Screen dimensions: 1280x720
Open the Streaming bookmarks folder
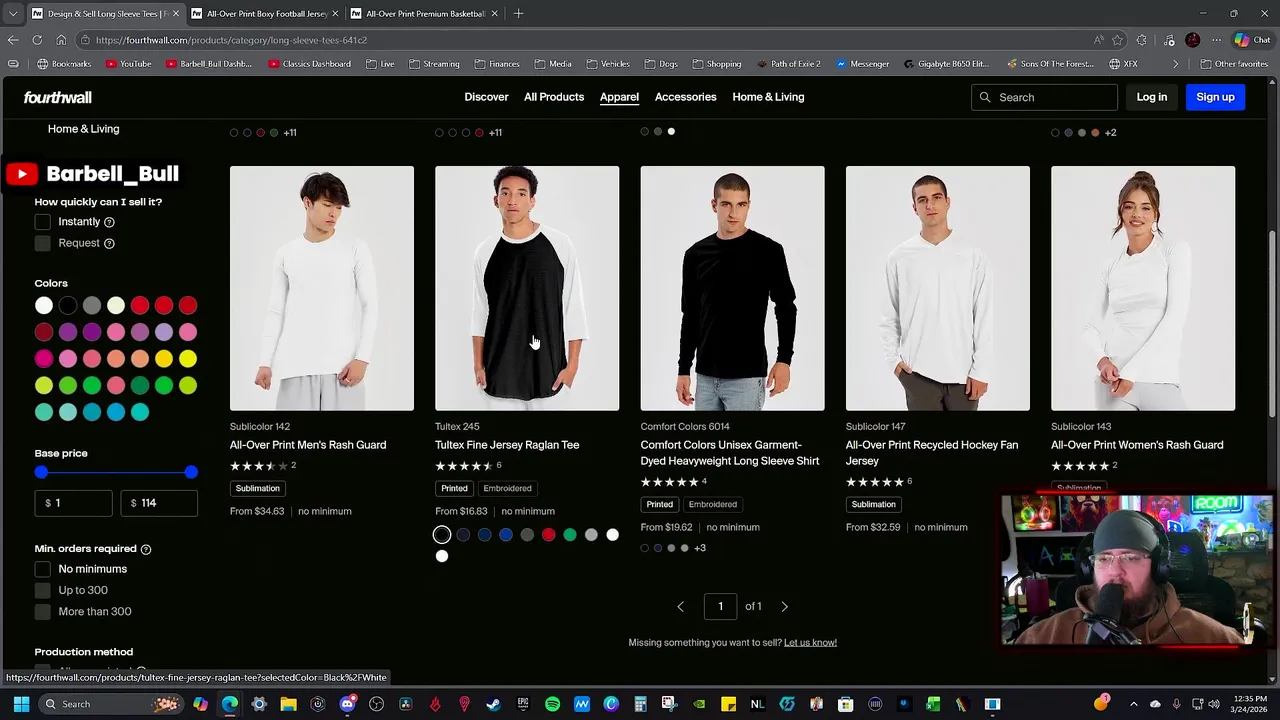pos(434,64)
